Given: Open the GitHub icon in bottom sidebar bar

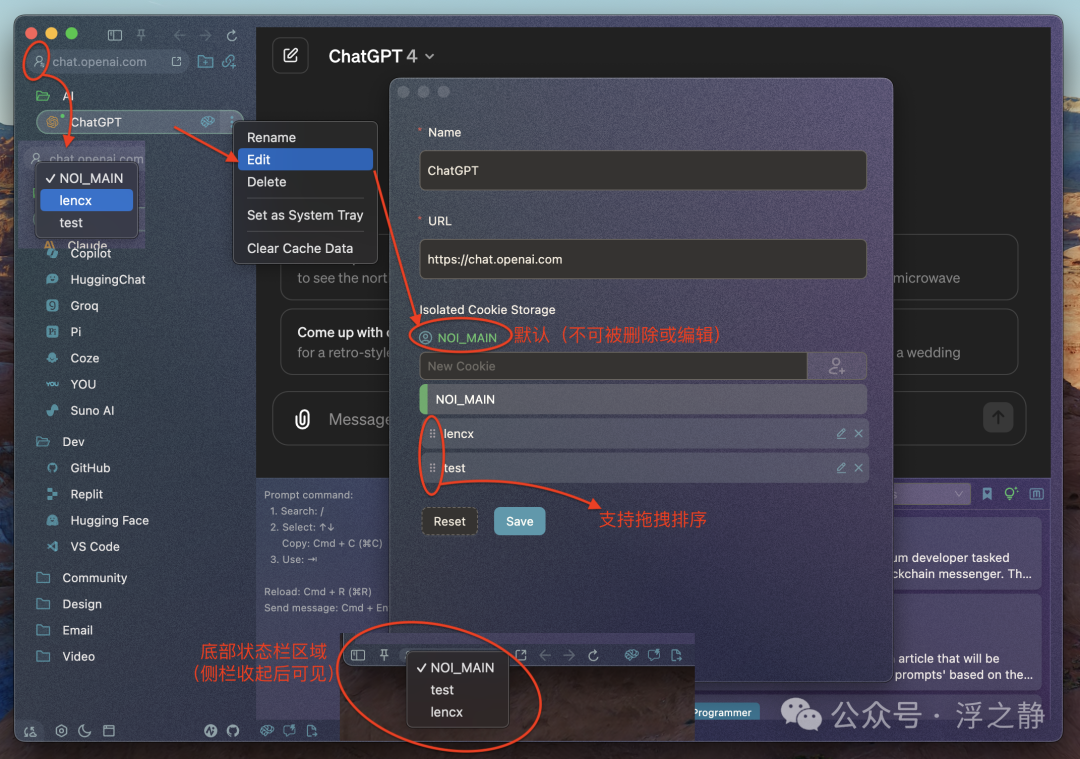Looking at the screenshot, I should pyautogui.click(x=233, y=731).
